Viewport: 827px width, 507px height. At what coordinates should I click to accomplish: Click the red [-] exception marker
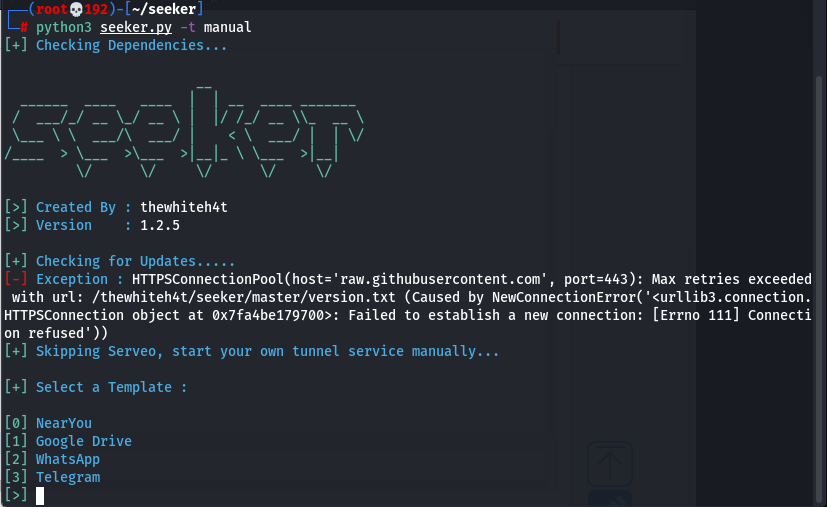pos(16,279)
